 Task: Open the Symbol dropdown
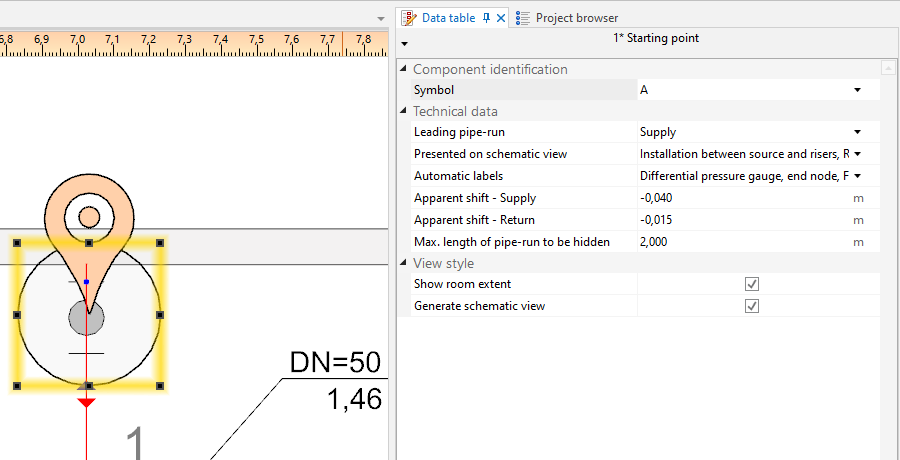(x=857, y=90)
